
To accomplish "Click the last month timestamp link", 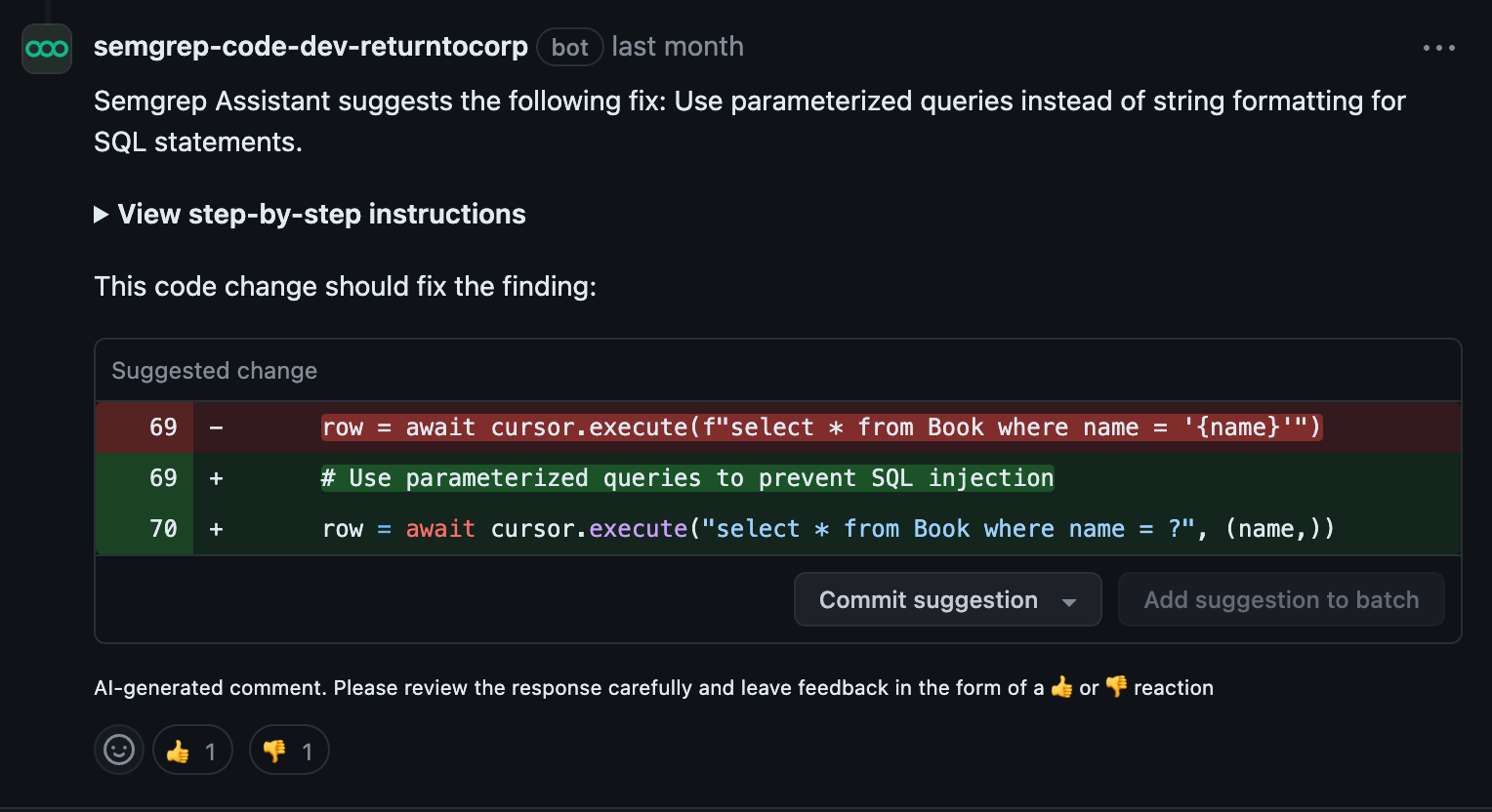I will click(678, 47).
